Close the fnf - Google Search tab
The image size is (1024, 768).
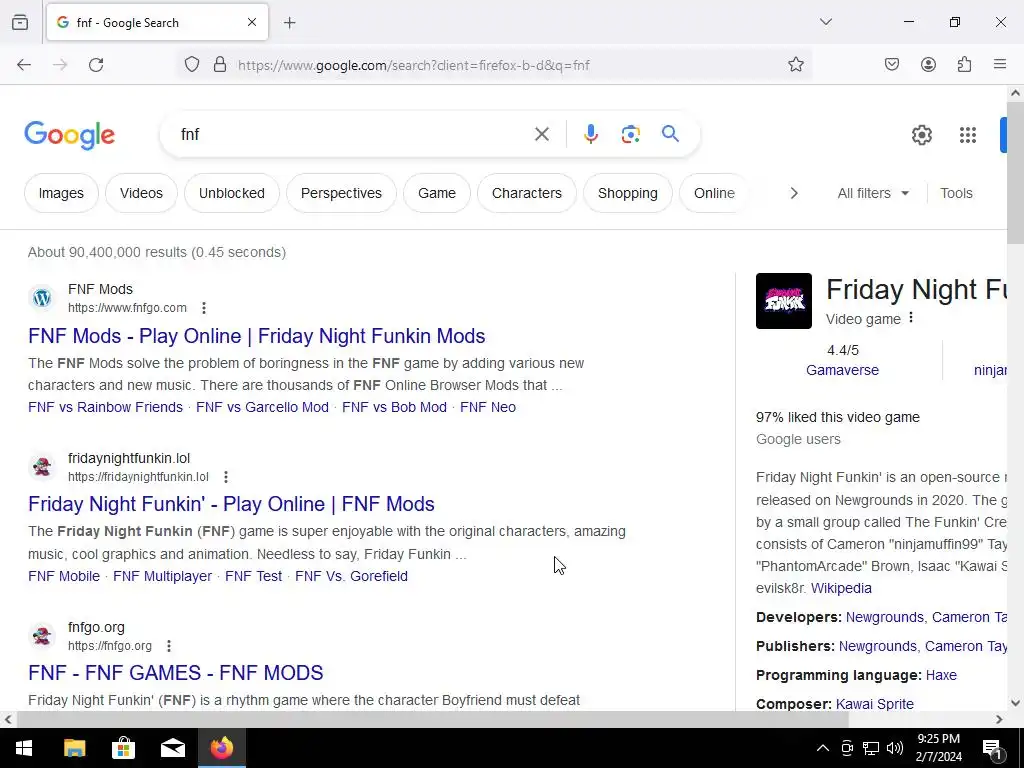click(x=252, y=22)
